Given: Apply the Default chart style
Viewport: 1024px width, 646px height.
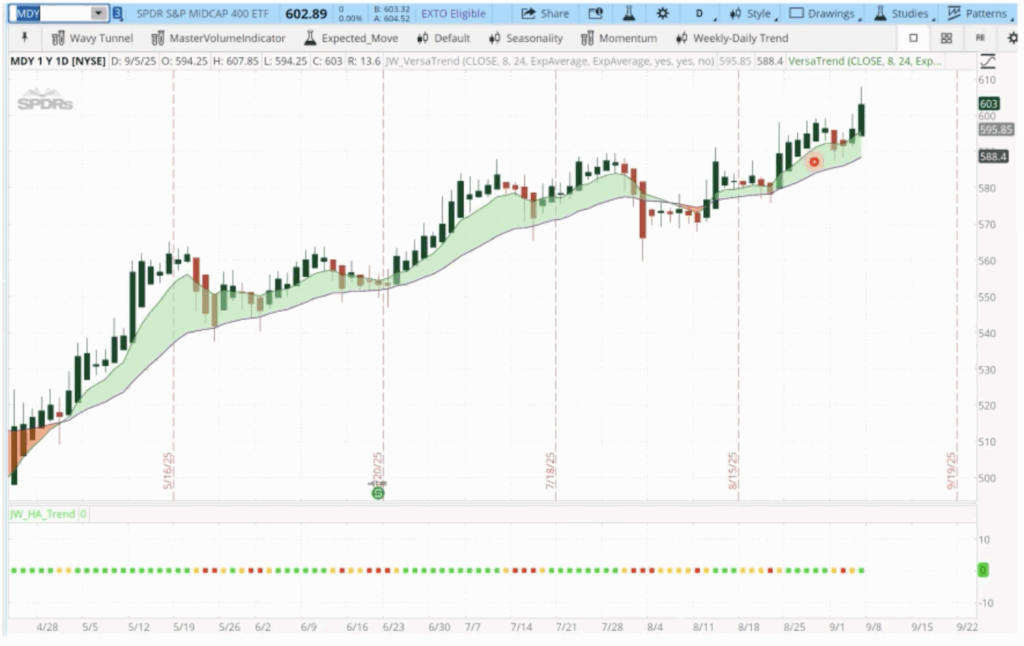Looking at the screenshot, I should click(443, 38).
